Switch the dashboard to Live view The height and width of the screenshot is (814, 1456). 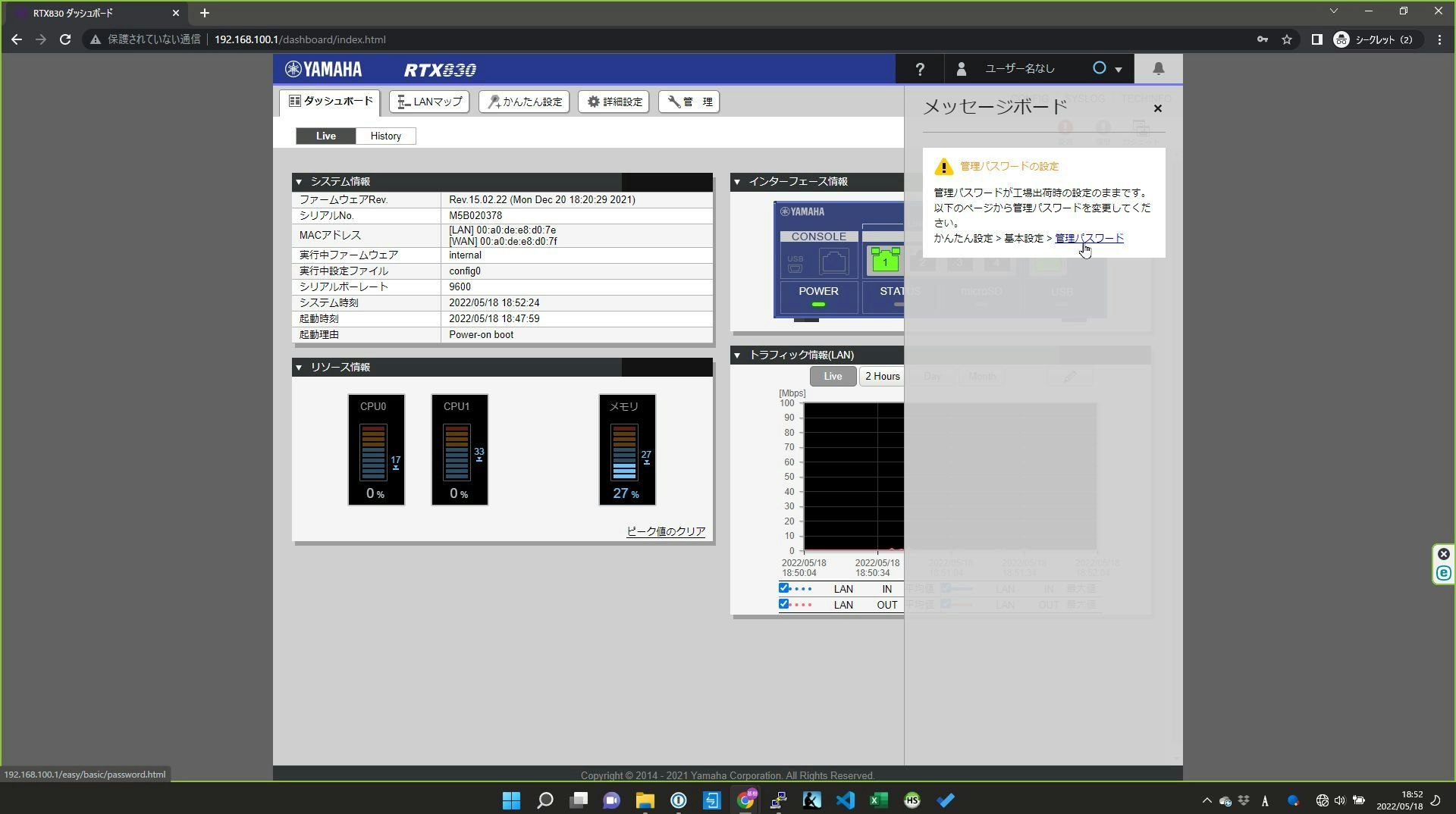[x=326, y=136]
